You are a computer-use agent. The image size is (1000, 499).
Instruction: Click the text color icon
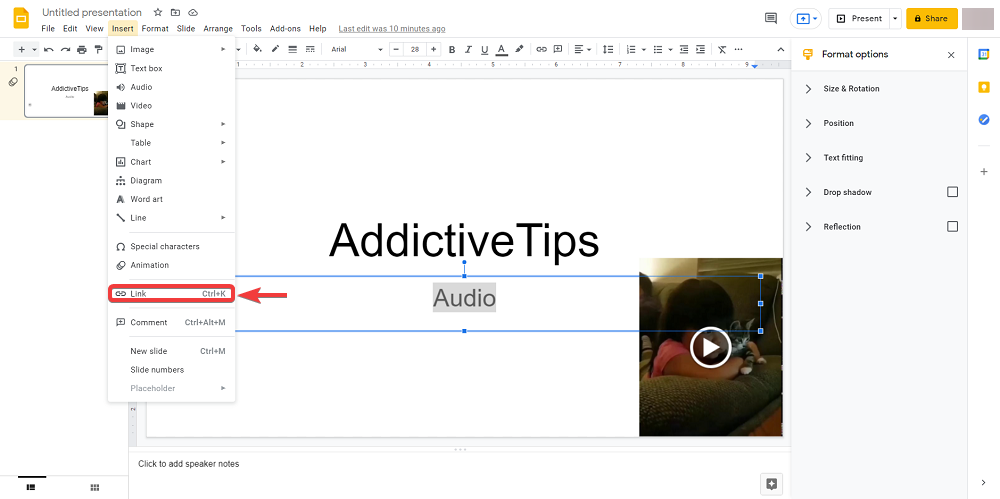(502, 49)
